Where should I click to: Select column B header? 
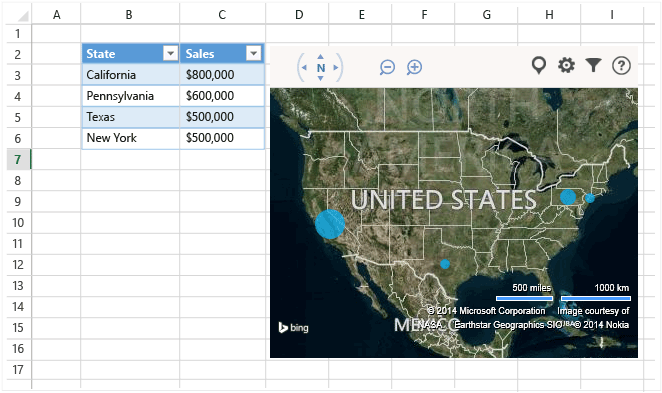point(130,15)
